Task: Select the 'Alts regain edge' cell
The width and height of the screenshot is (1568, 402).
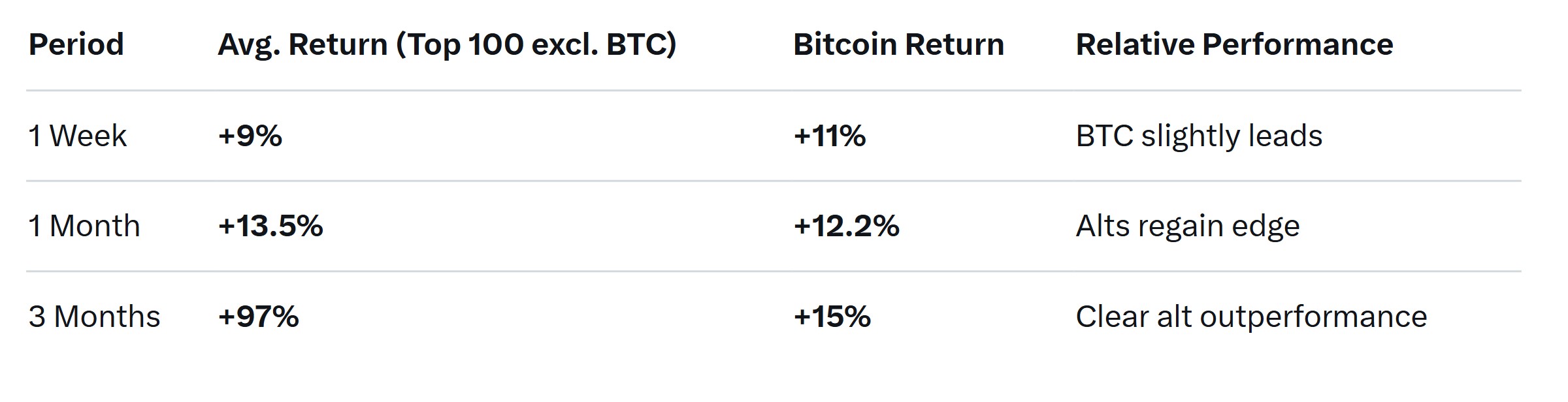Action: coord(1188,226)
